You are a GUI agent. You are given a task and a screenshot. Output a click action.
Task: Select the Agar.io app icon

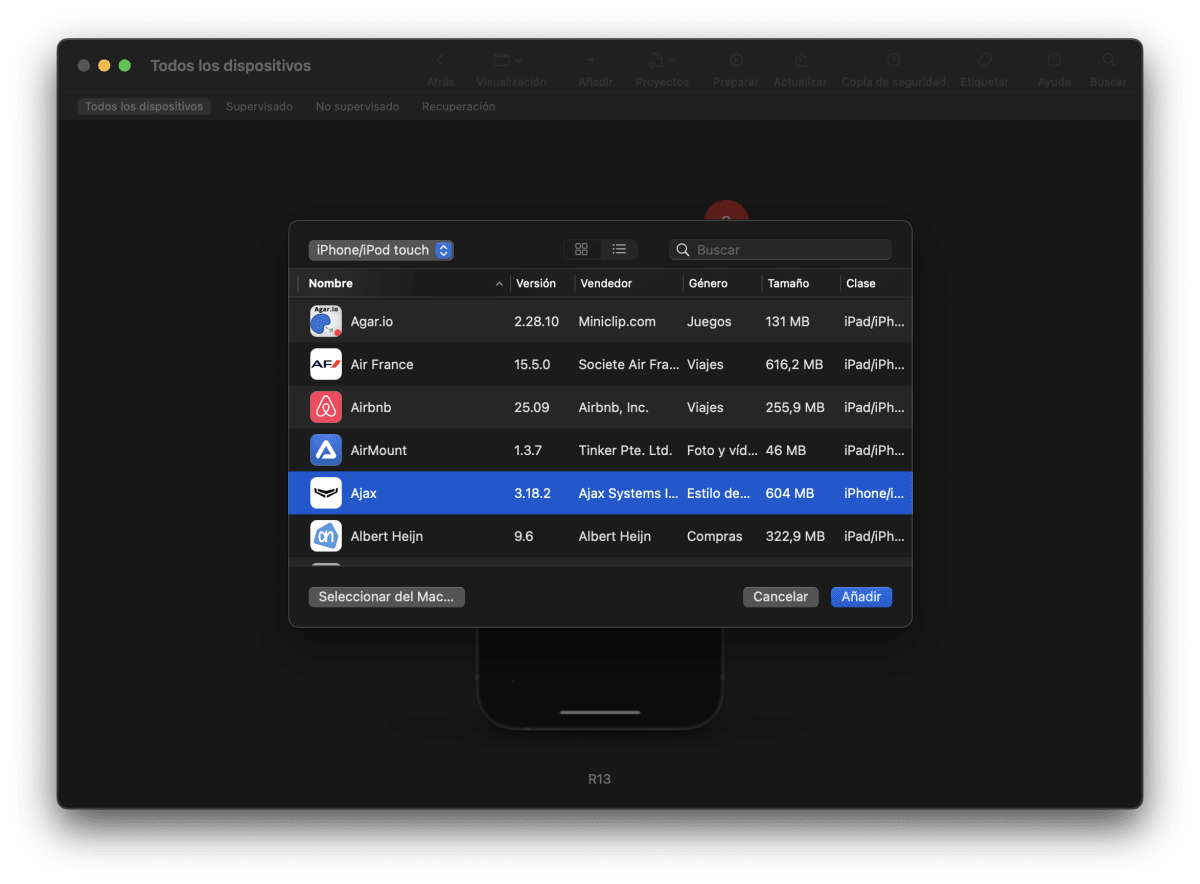326,321
